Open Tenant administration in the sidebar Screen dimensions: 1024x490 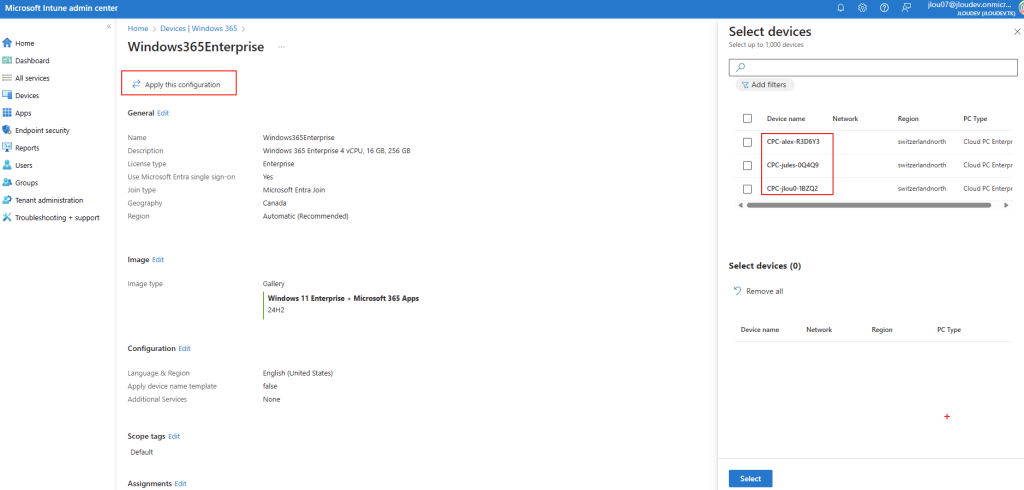[x=49, y=200]
